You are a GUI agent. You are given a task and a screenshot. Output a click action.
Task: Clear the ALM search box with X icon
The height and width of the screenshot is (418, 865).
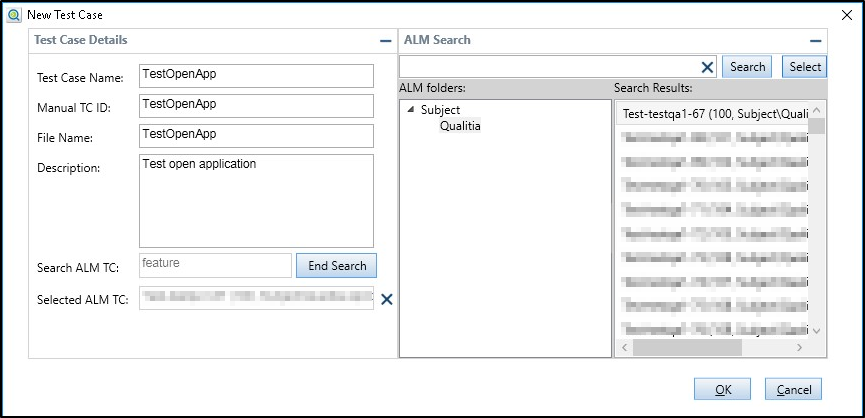coord(707,67)
